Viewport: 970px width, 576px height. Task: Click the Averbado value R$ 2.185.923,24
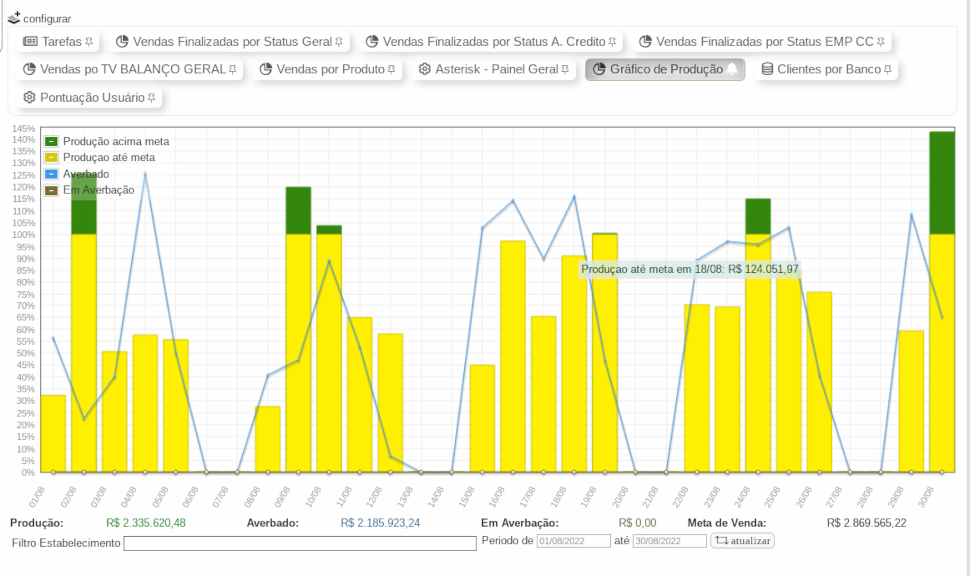[380, 523]
